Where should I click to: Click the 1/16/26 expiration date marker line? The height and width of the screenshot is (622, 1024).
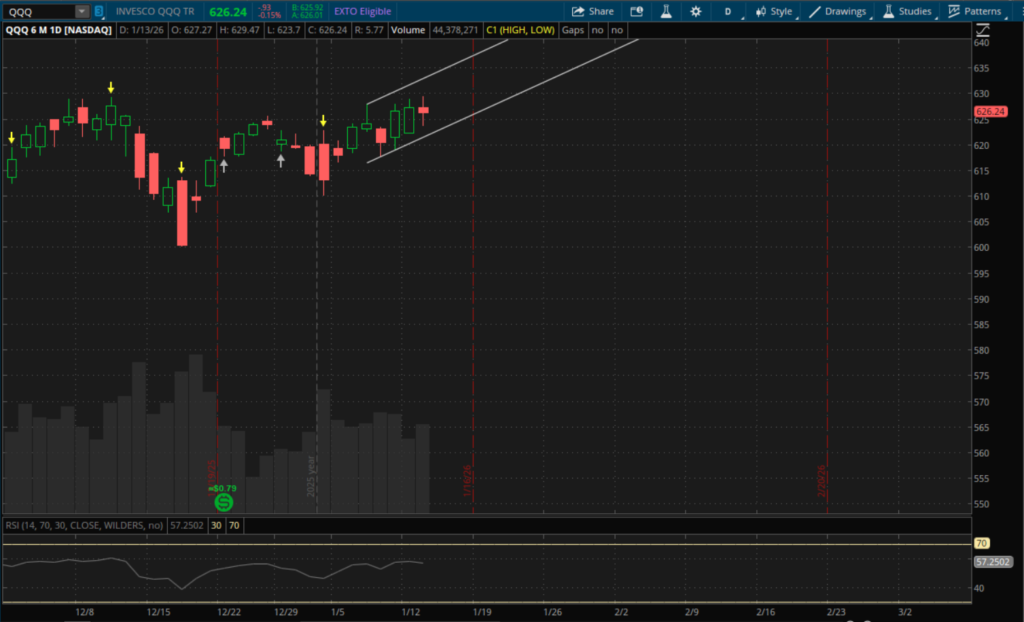[x=472, y=300]
